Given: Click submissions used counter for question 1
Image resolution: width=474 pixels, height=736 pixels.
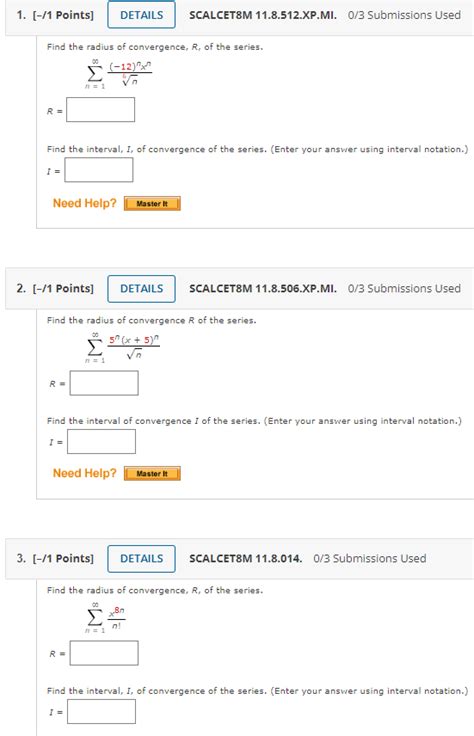Looking at the screenshot, I should point(404,15).
